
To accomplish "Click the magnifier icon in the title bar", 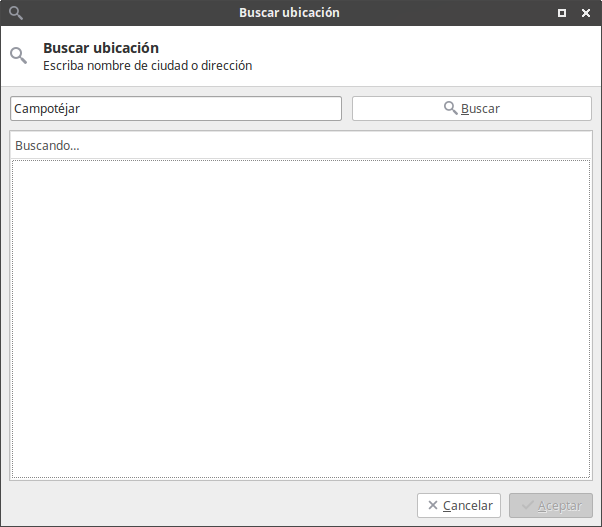I will (x=15, y=13).
